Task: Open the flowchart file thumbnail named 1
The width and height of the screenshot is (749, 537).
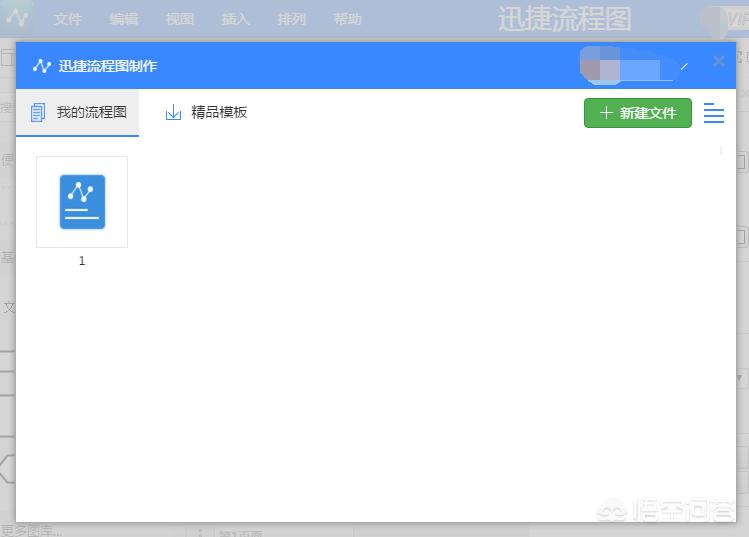Action: pyautogui.click(x=82, y=202)
